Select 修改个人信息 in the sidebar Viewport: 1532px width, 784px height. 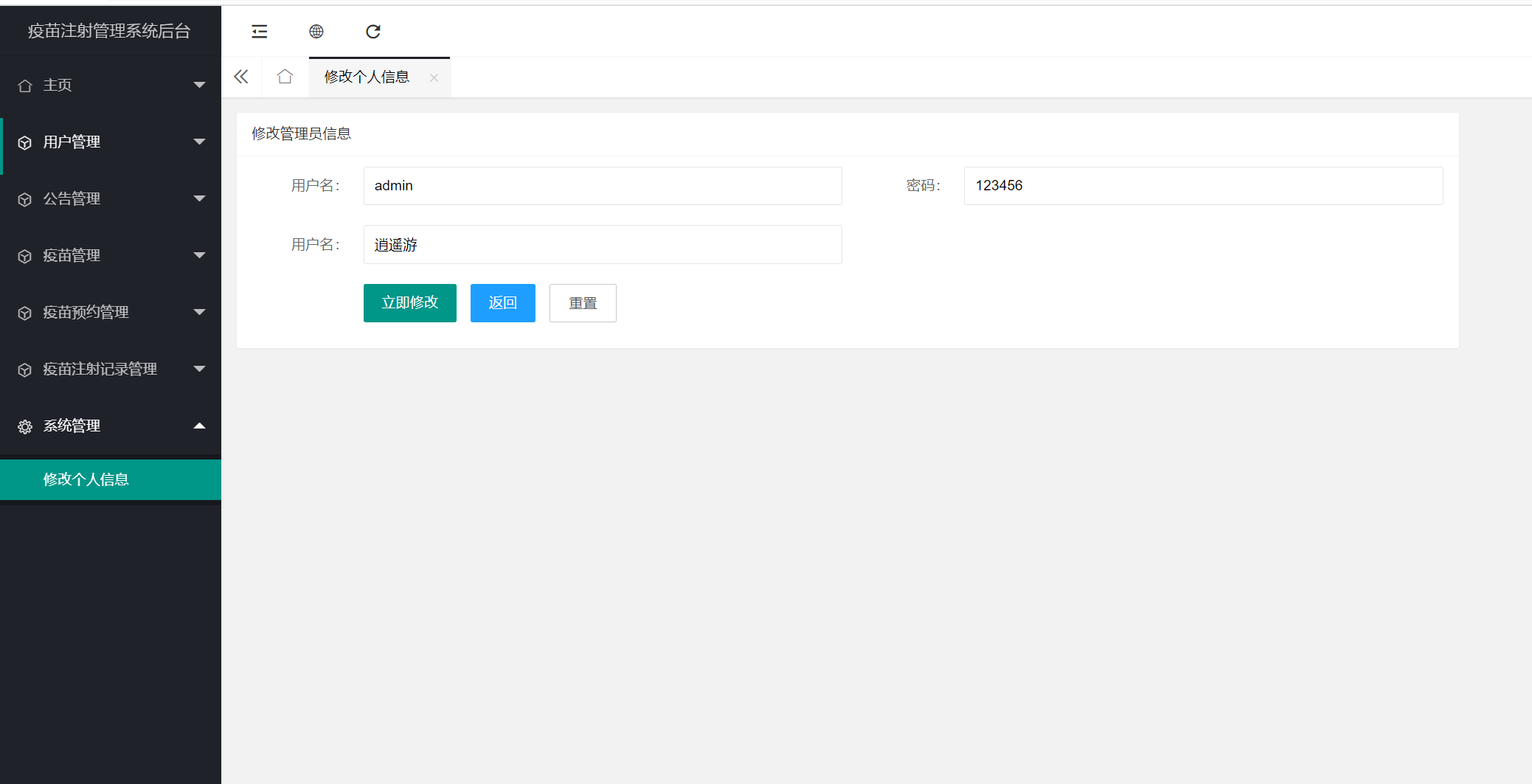pyautogui.click(x=86, y=479)
